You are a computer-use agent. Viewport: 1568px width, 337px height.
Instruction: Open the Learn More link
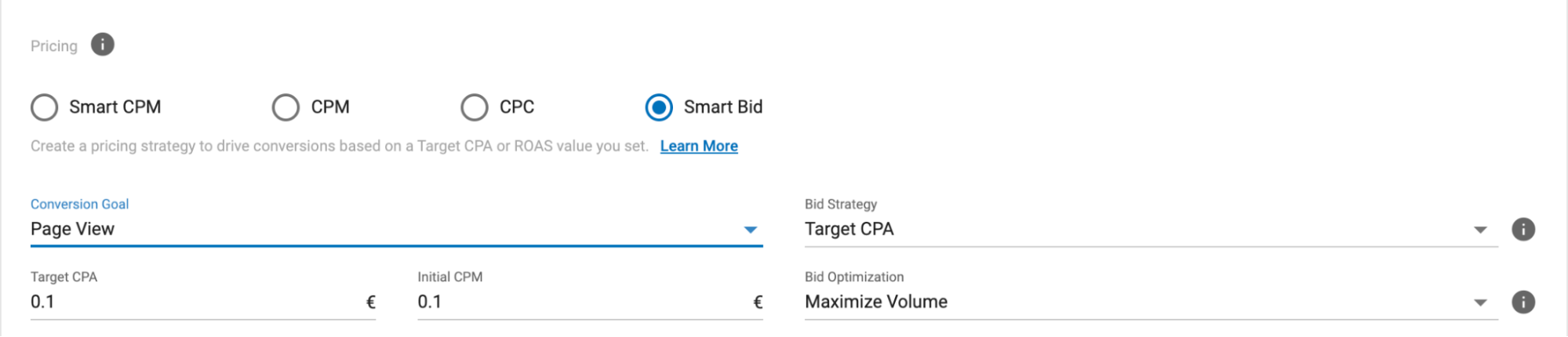[699, 146]
